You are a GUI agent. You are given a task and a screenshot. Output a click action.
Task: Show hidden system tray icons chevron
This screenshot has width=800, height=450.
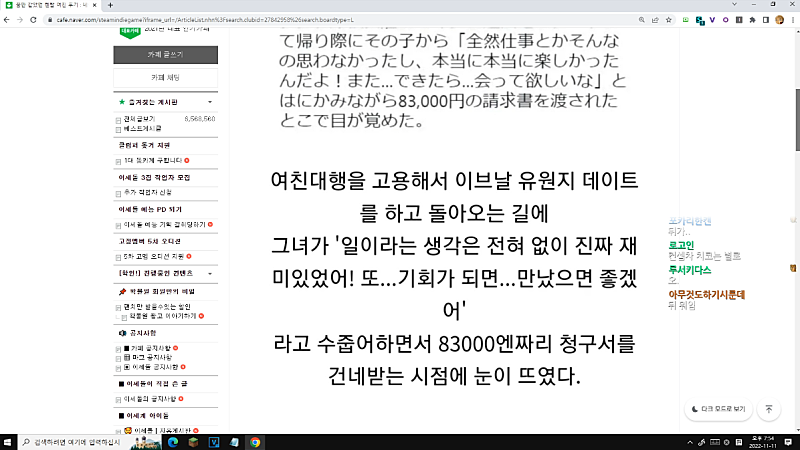tap(690, 442)
